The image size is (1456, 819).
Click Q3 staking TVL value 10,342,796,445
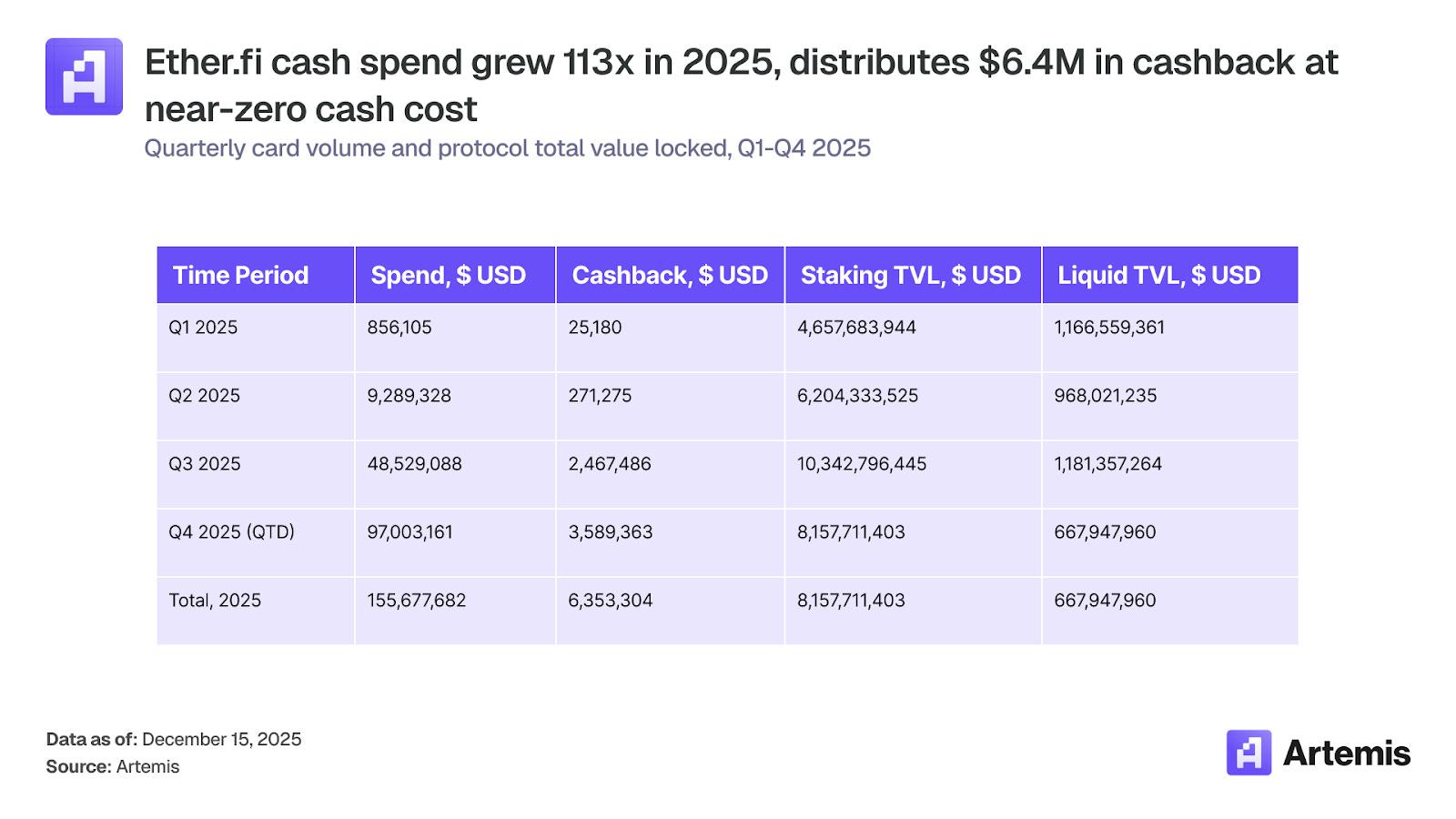(861, 464)
